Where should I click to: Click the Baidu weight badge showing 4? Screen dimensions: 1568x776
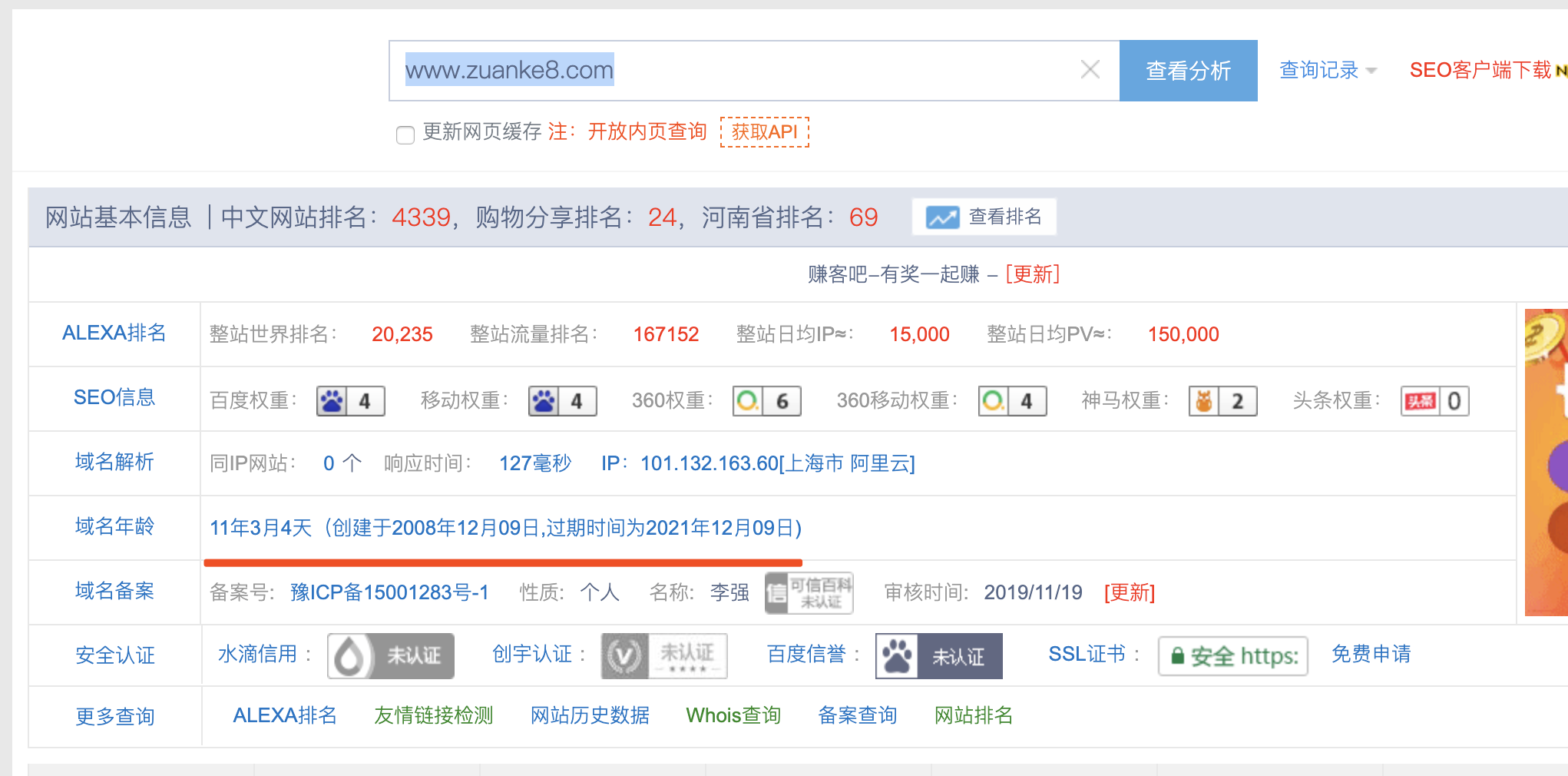point(350,400)
